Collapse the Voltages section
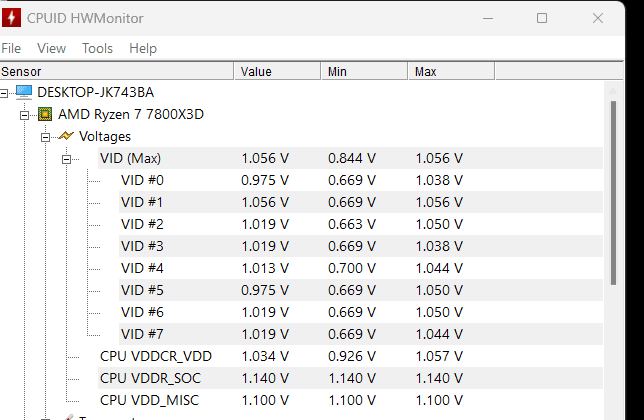Image resolution: width=644 pixels, height=420 pixels. point(47,136)
